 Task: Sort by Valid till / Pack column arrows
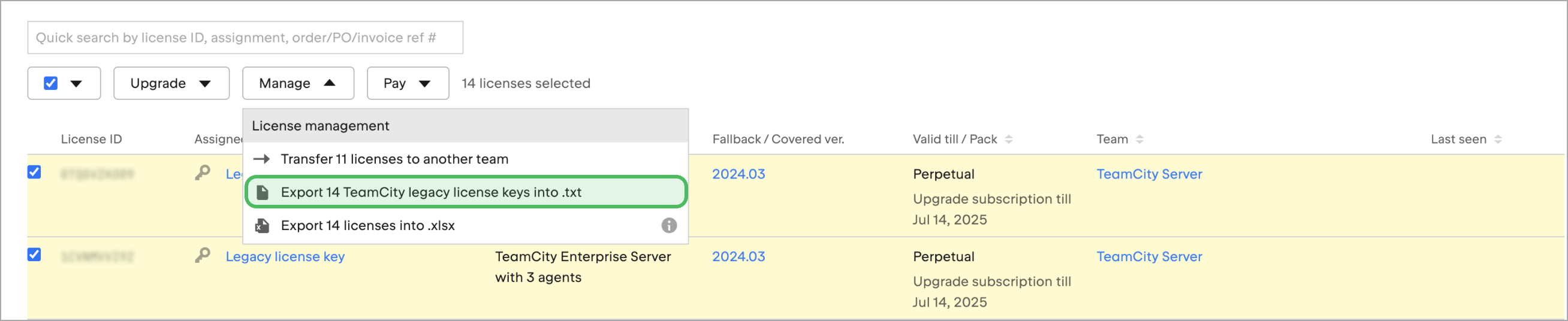click(1009, 139)
